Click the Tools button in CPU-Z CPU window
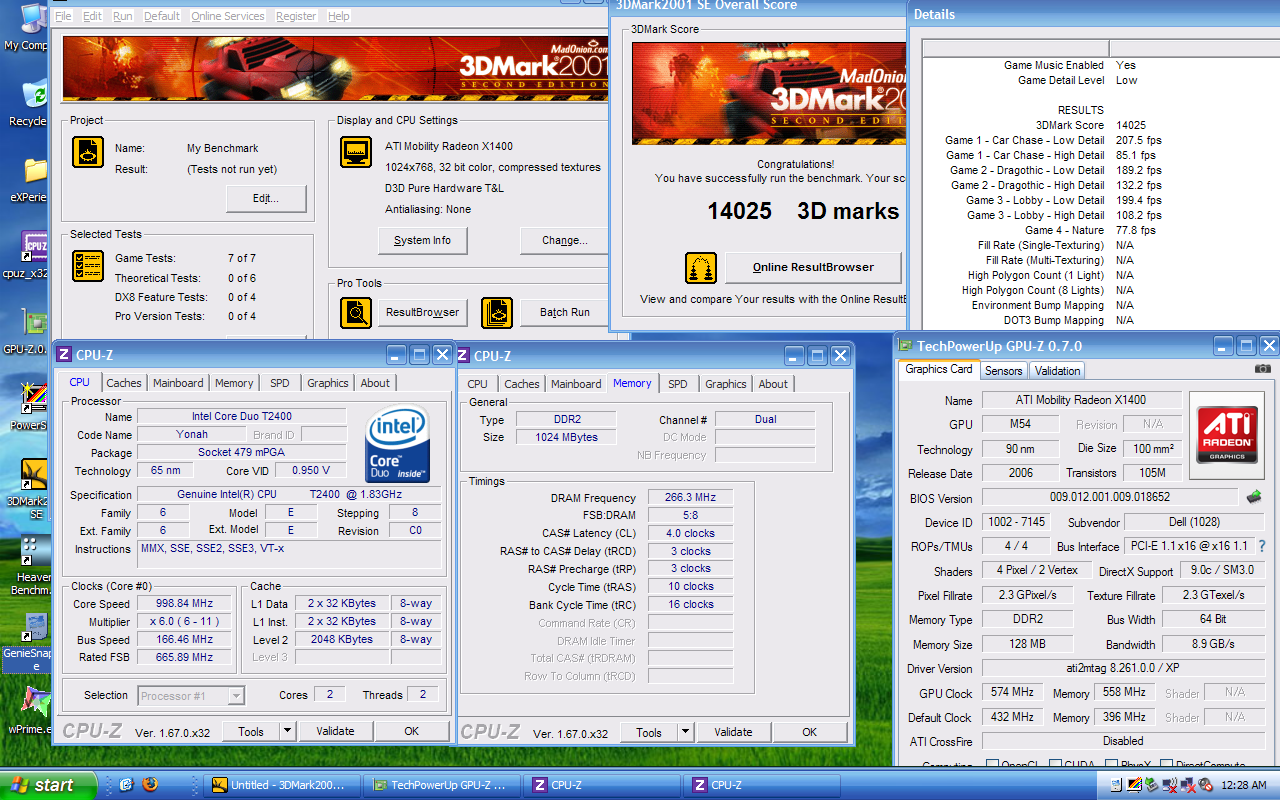Viewport: 1280px width, 800px height. tap(251, 731)
